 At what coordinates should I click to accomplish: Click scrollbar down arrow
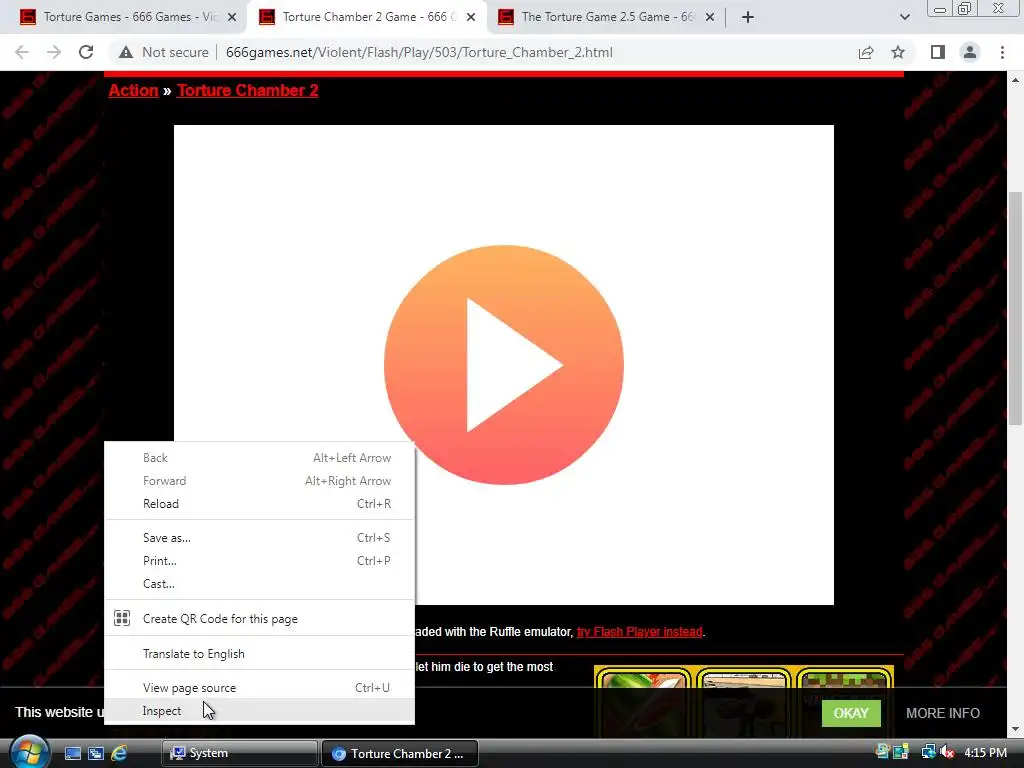1015,729
